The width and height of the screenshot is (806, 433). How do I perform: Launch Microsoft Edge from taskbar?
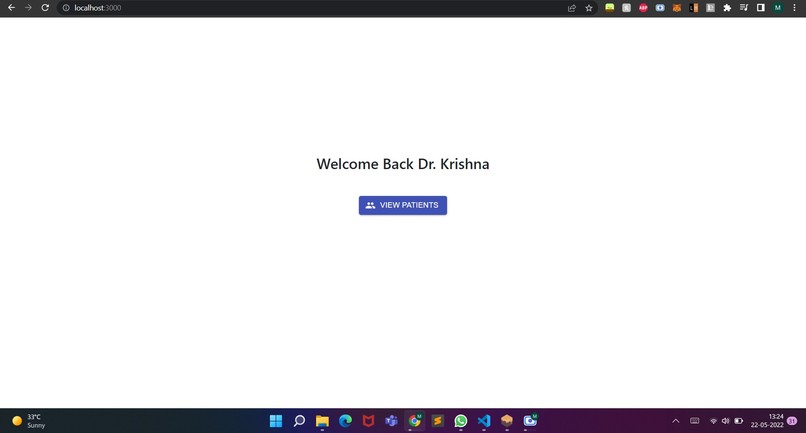(x=345, y=421)
